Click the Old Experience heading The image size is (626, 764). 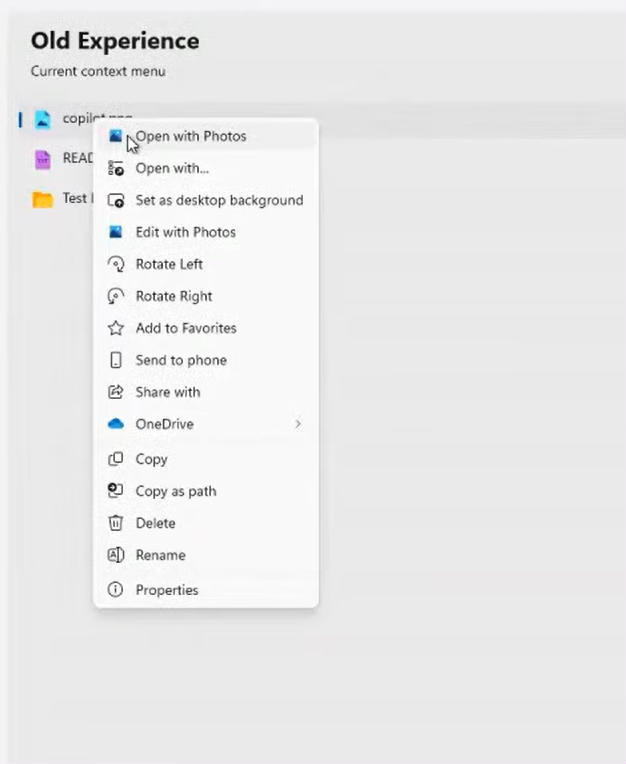pos(115,41)
